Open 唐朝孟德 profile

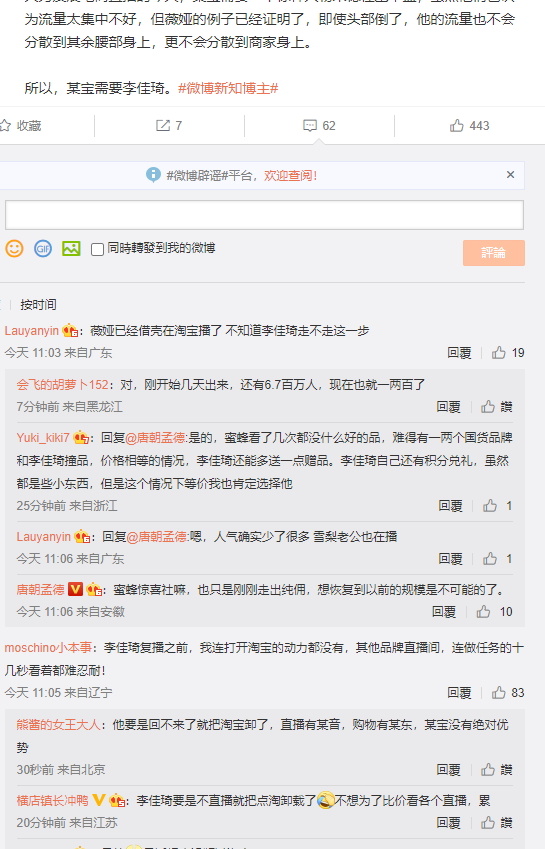click(x=40, y=590)
